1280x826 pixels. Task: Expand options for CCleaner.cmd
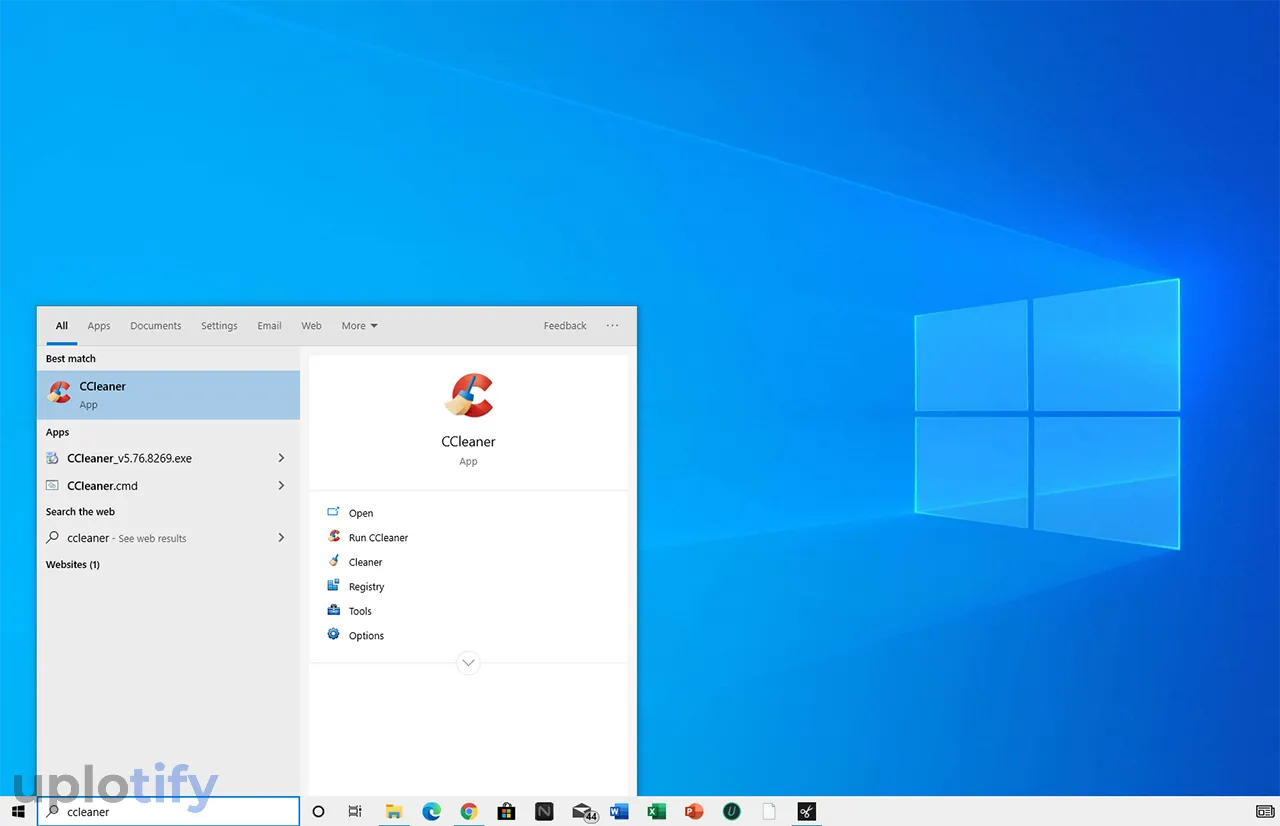[281, 485]
